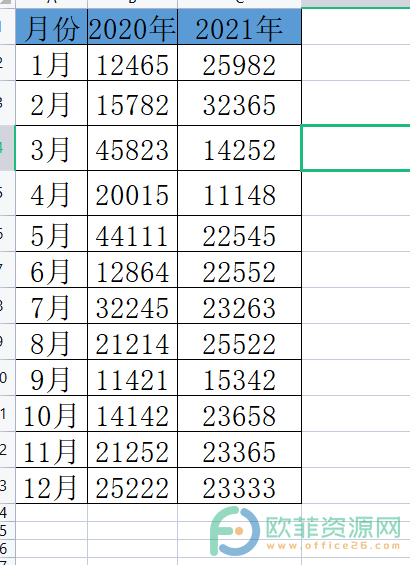
Task: Select the cell with value 15782
Action: click(133, 103)
